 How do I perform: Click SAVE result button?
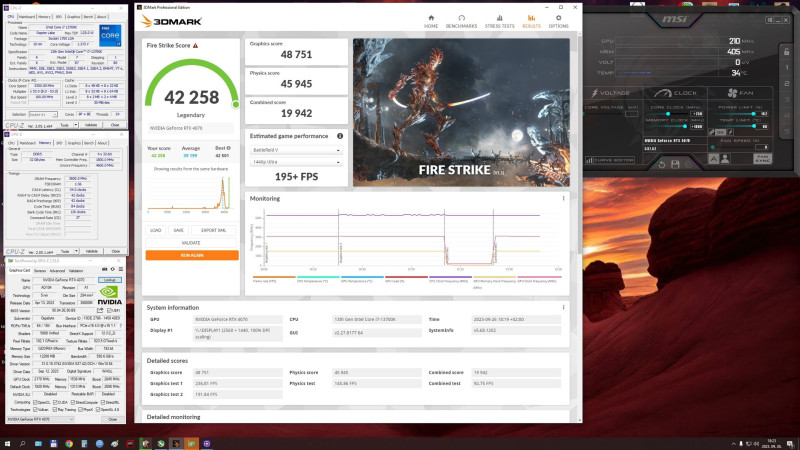pyautogui.click(x=178, y=230)
